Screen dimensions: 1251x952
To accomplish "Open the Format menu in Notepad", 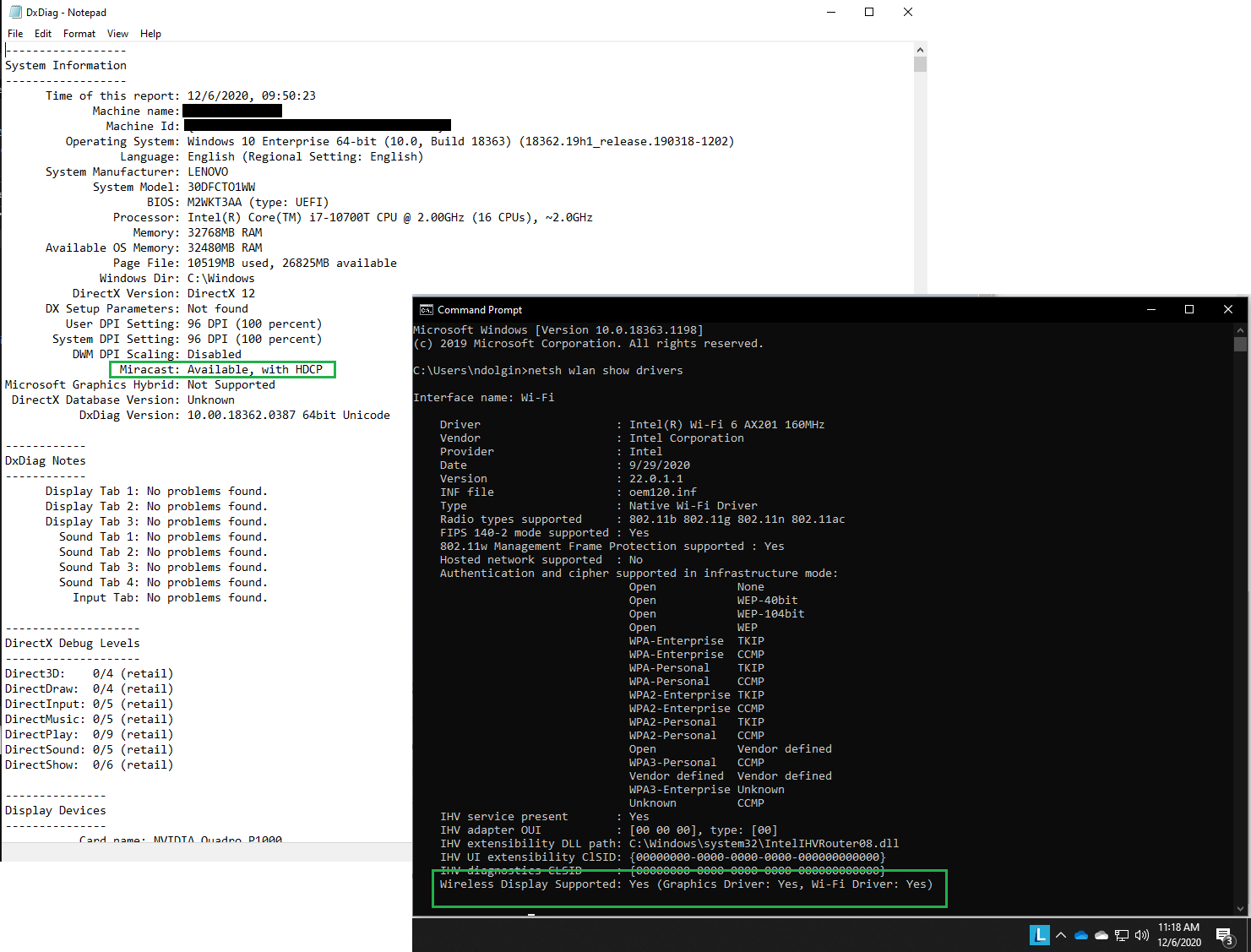I will click(x=79, y=34).
